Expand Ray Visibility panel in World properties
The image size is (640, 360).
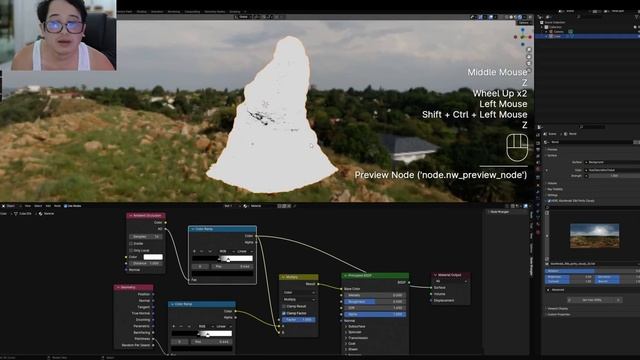click(554, 189)
